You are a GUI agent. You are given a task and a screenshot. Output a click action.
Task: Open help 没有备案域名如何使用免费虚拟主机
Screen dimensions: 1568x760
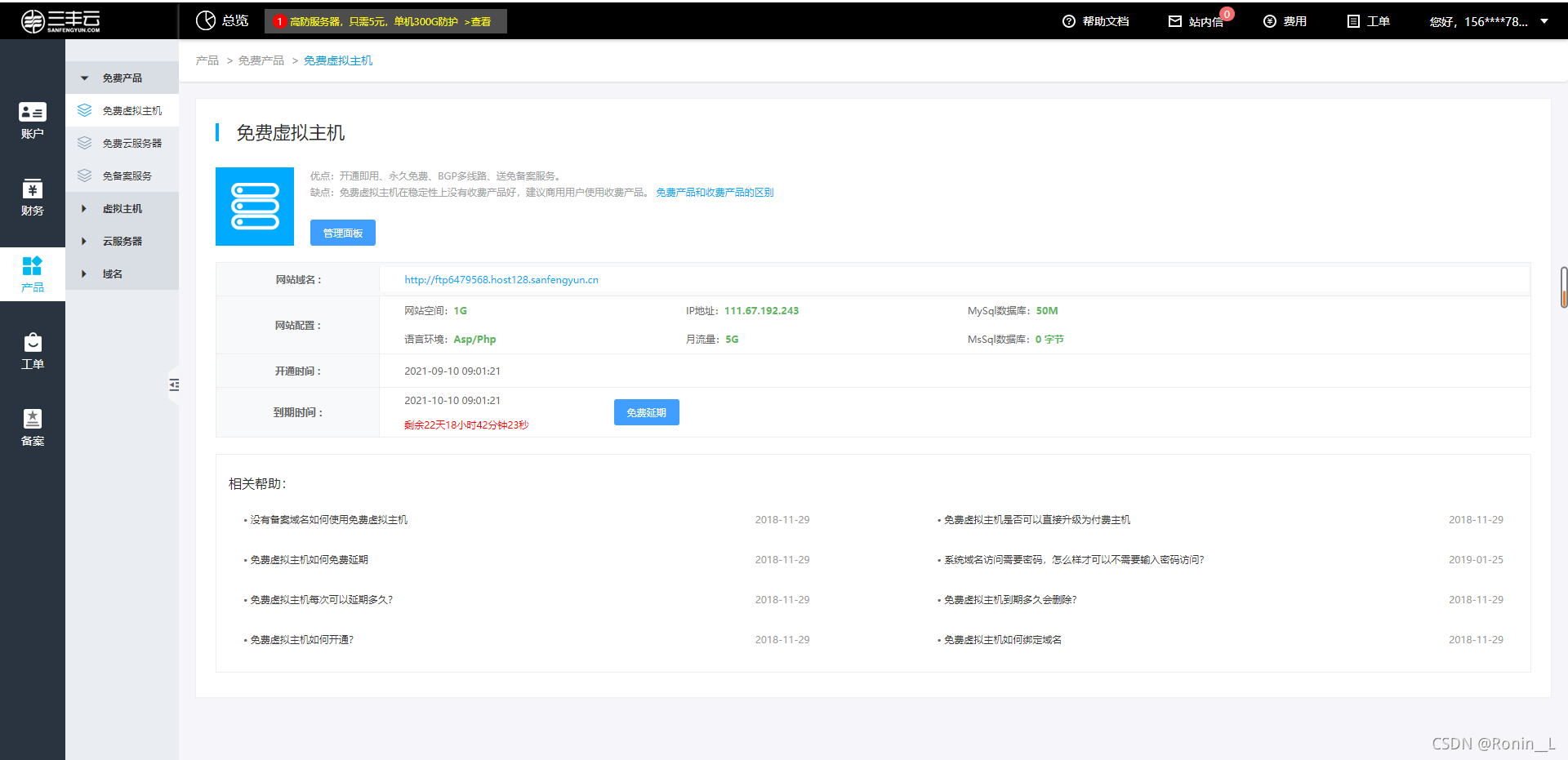click(x=328, y=519)
